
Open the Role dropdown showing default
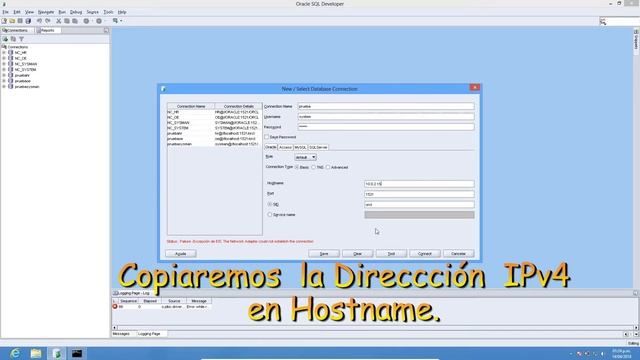305,157
